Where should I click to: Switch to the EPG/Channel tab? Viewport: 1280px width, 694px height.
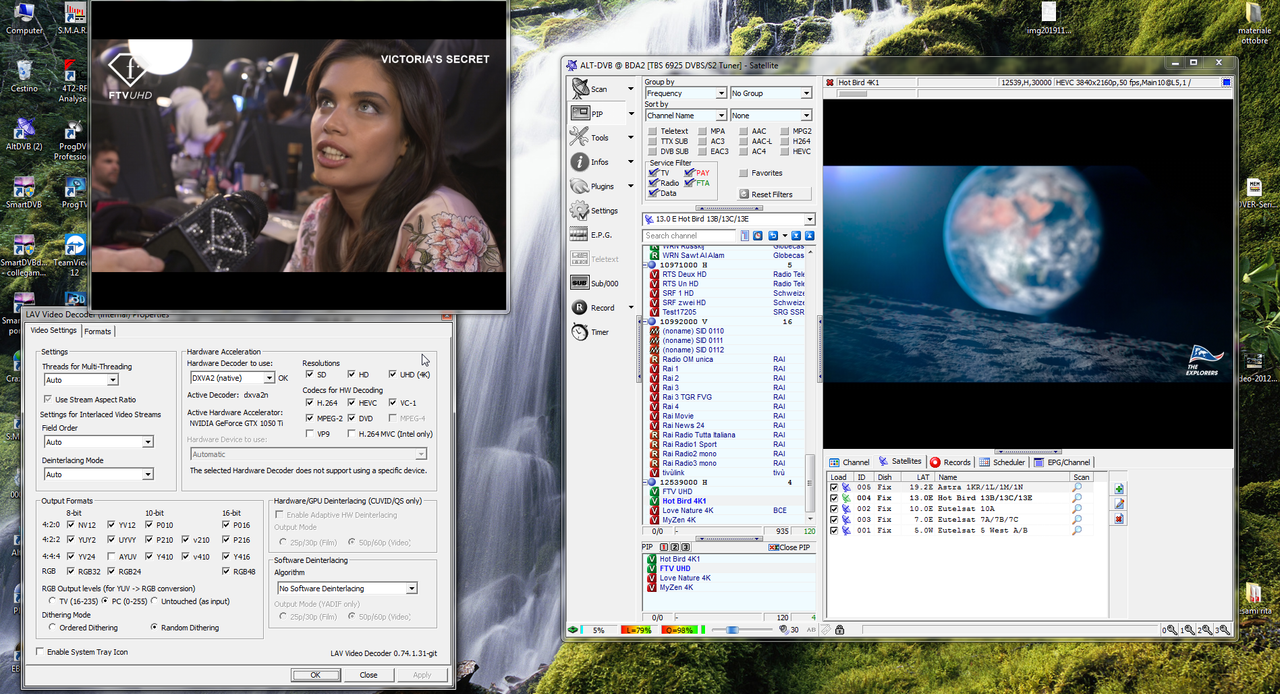pyautogui.click(x=1063, y=462)
